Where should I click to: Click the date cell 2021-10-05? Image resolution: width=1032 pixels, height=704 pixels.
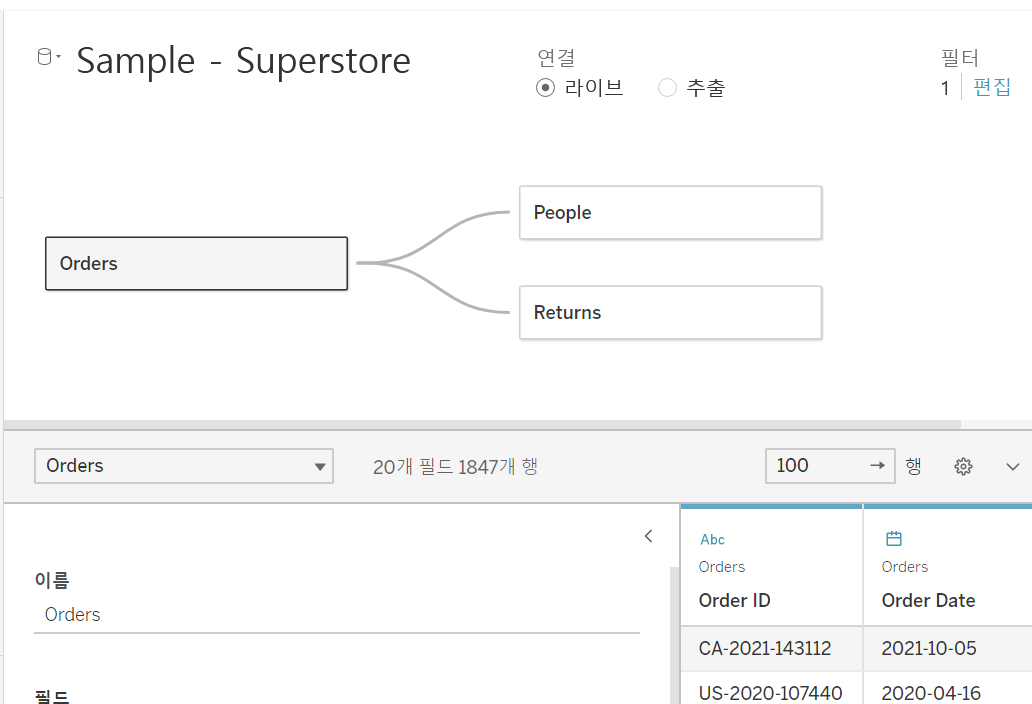coord(948,649)
